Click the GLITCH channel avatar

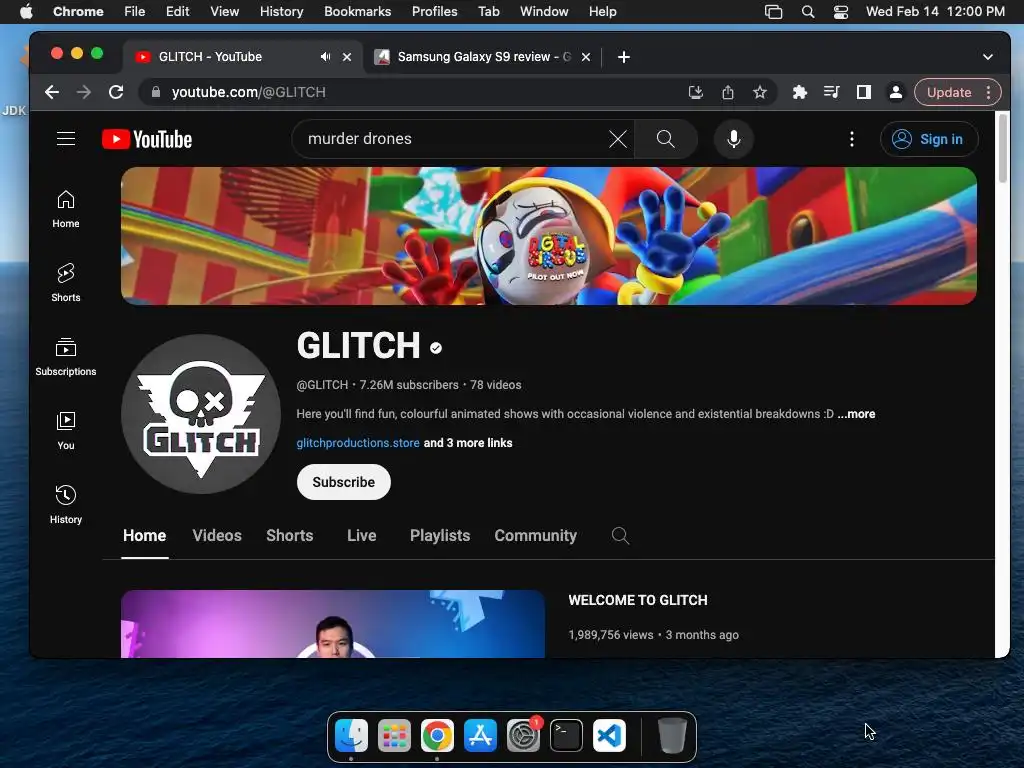tap(201, 414)
